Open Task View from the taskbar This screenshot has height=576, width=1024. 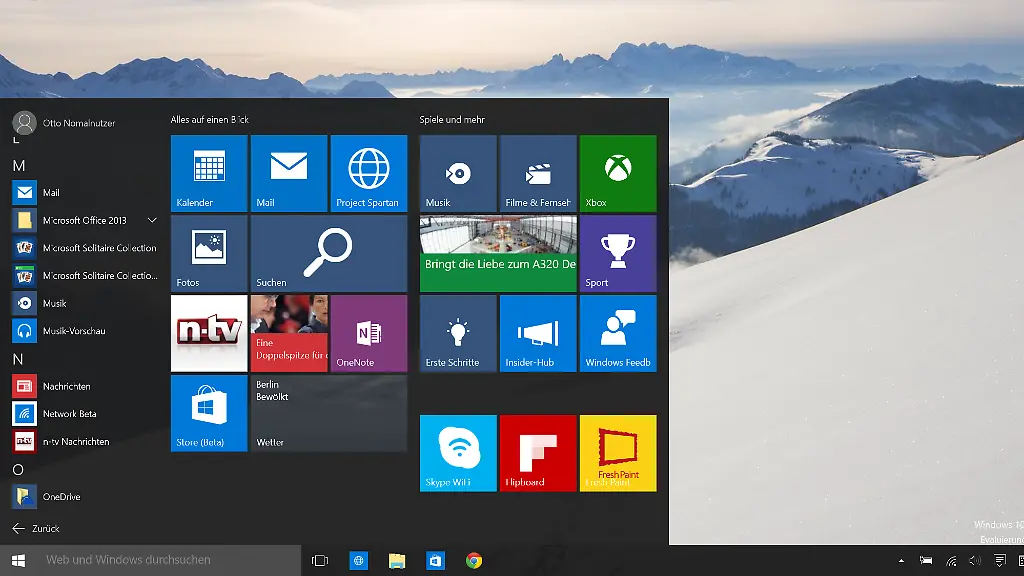(320, 561)
